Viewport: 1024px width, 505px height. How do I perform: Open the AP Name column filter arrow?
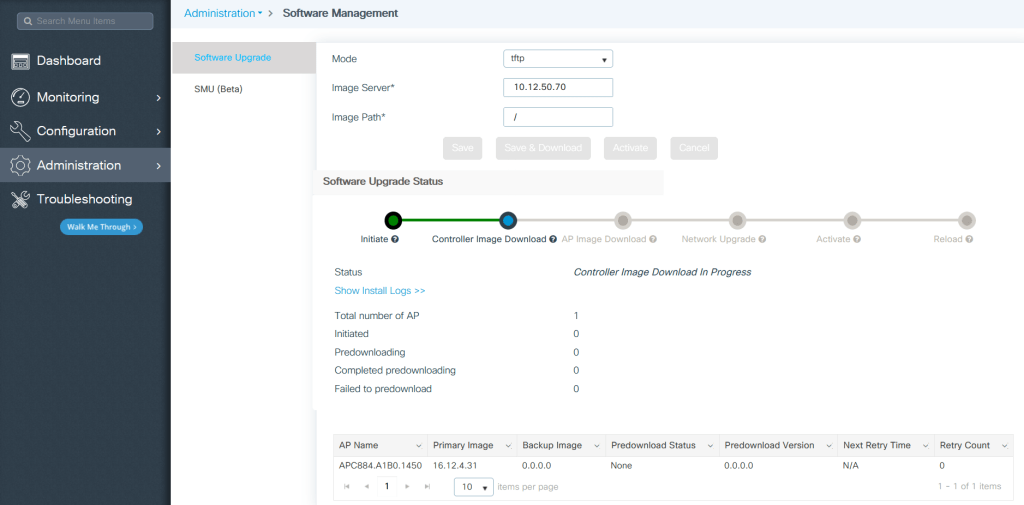click(417, 445)
